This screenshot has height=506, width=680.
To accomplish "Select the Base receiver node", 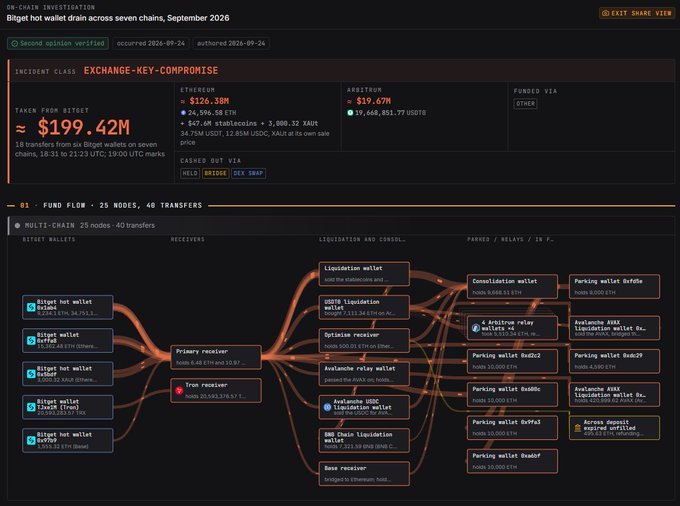I will [364, 473].
